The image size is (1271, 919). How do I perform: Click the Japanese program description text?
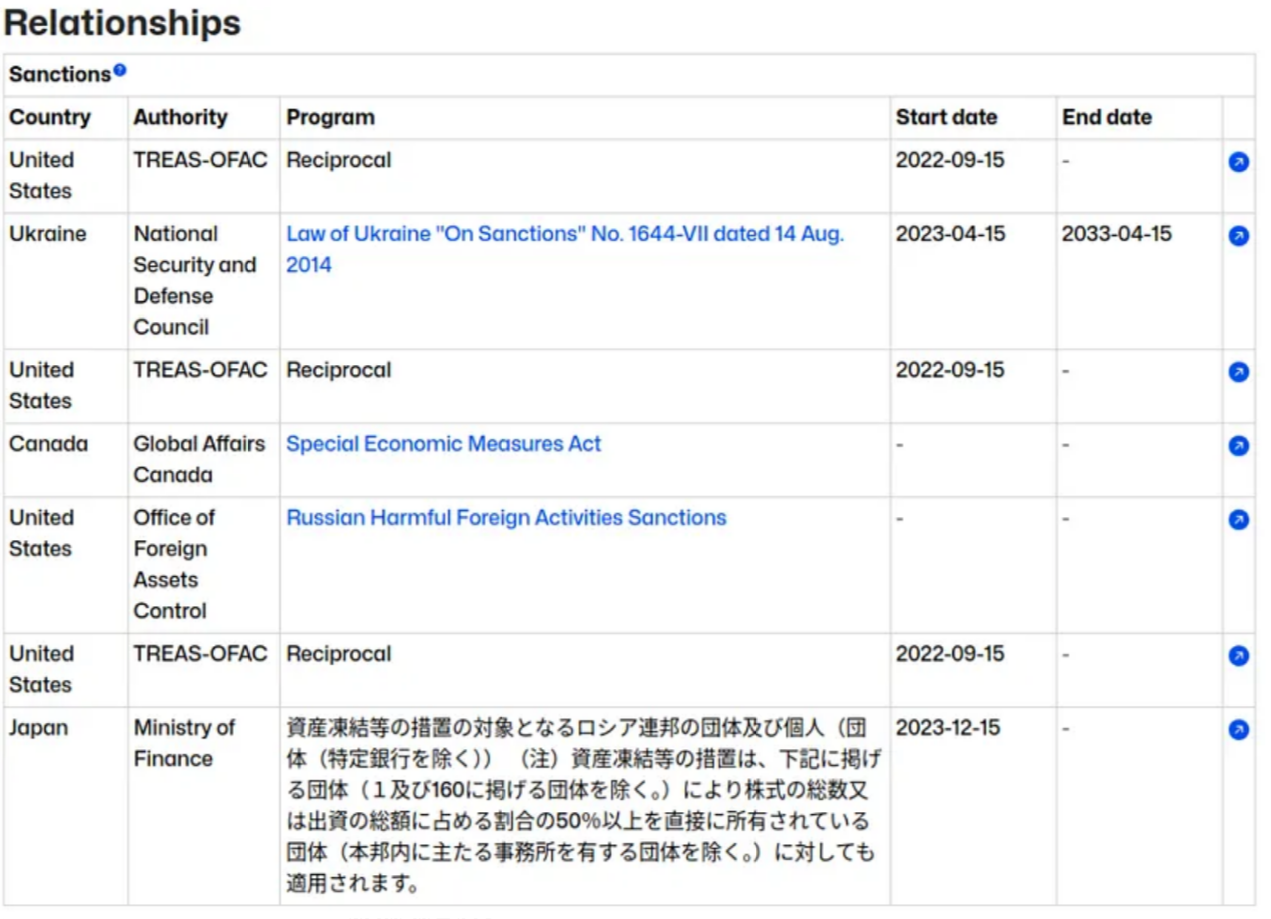point(582,805)
